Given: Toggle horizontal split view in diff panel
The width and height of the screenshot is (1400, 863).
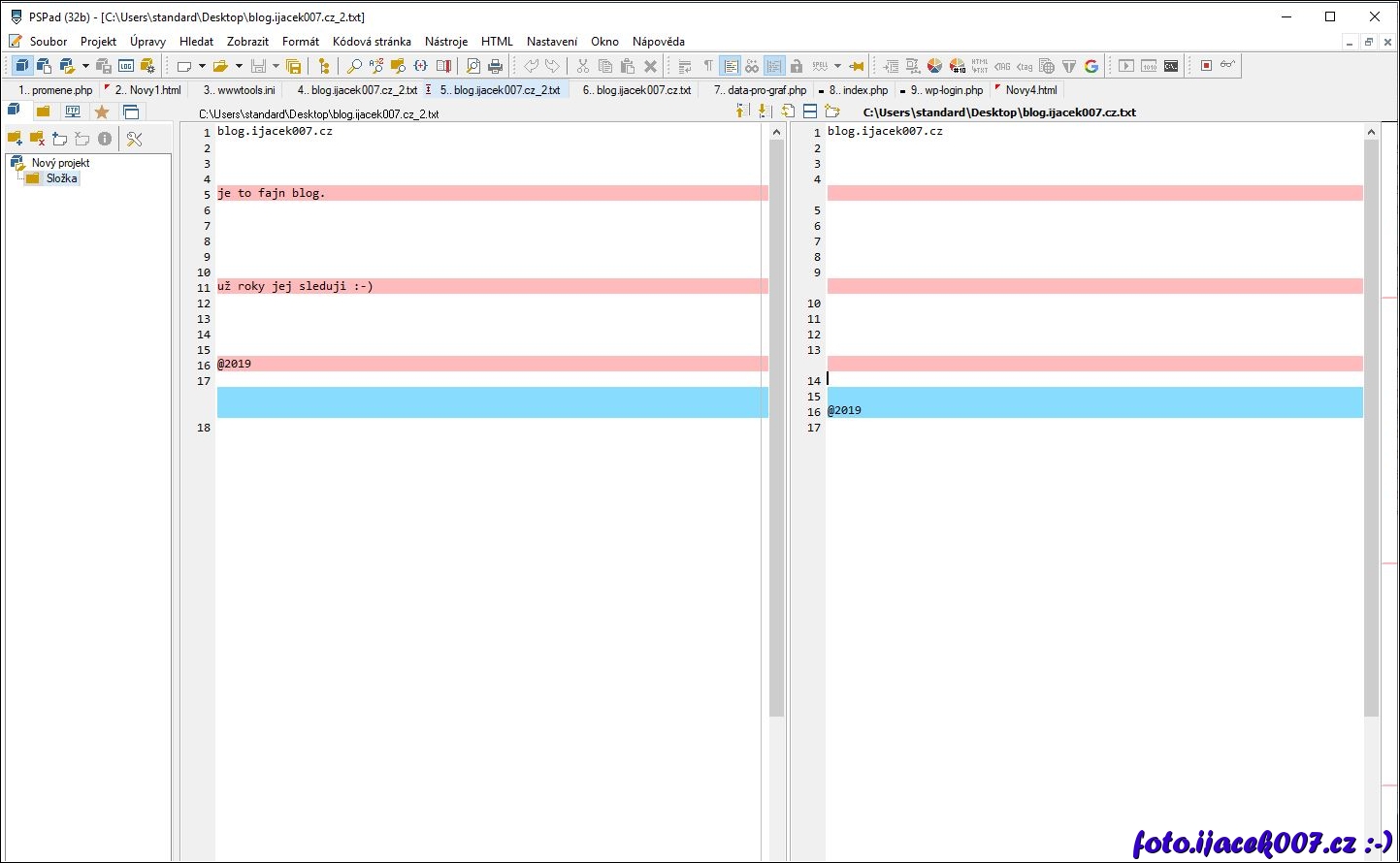Looking at the screenshot, I should click(810, 112).
